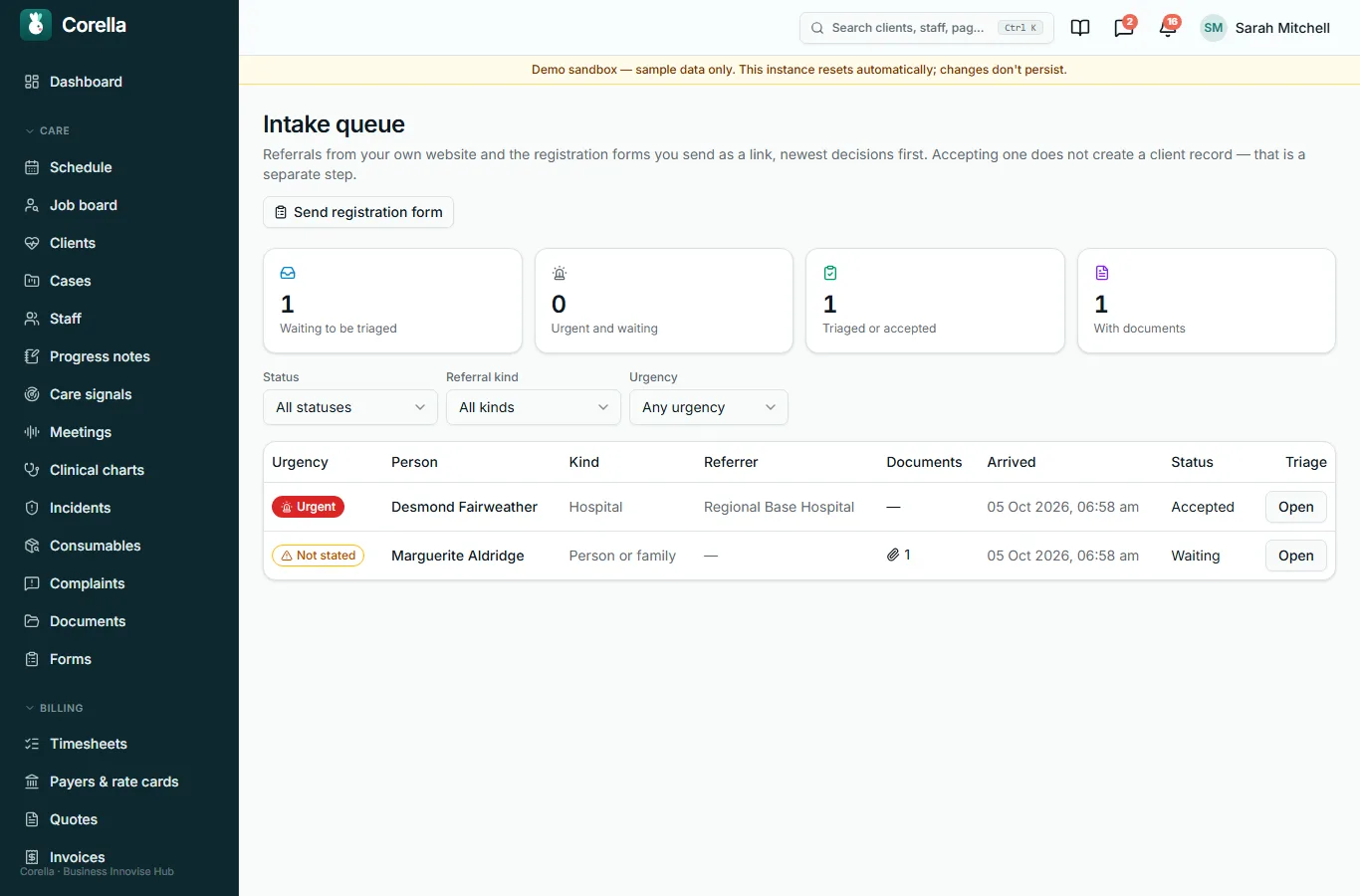Click the Waiting to be triaged card
Viewport: 1360px width, 896px height.
click(392, 301)
